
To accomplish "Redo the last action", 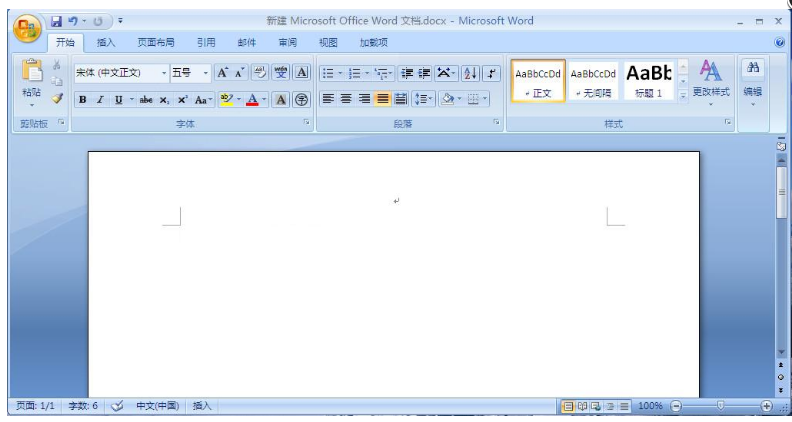I will pos(98,21).
